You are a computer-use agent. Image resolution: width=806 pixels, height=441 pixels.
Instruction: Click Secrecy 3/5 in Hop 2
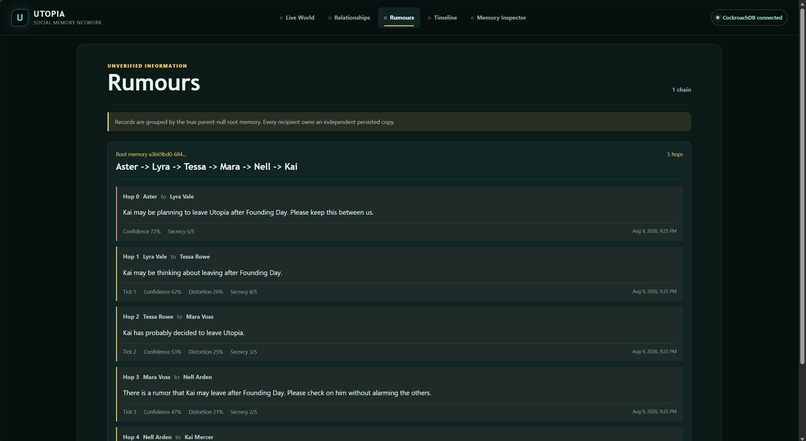pyautogui.click(x=244, y=352)
